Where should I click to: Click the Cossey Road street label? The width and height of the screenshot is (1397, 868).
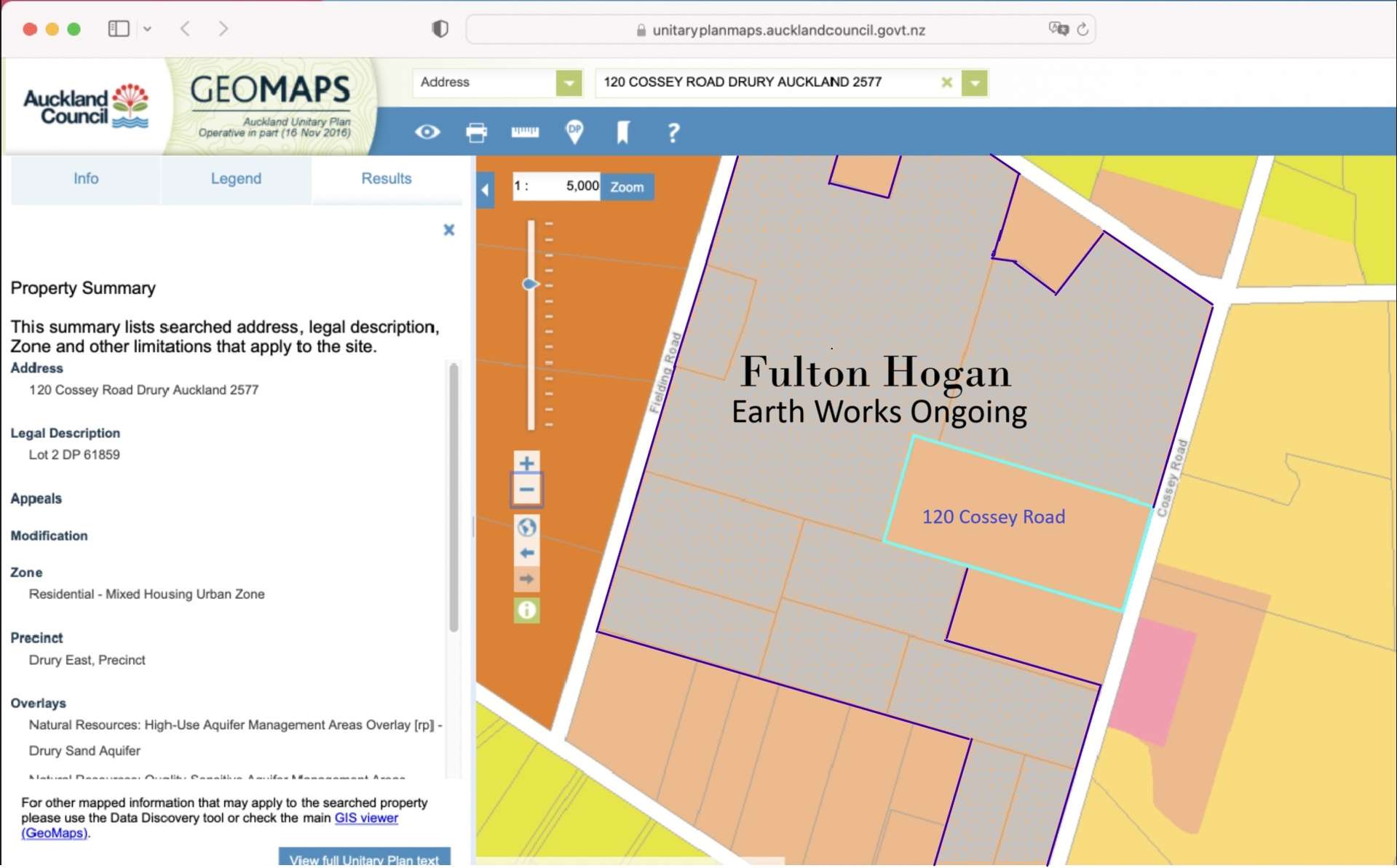pyautogui.click(x=1172, y=479)
